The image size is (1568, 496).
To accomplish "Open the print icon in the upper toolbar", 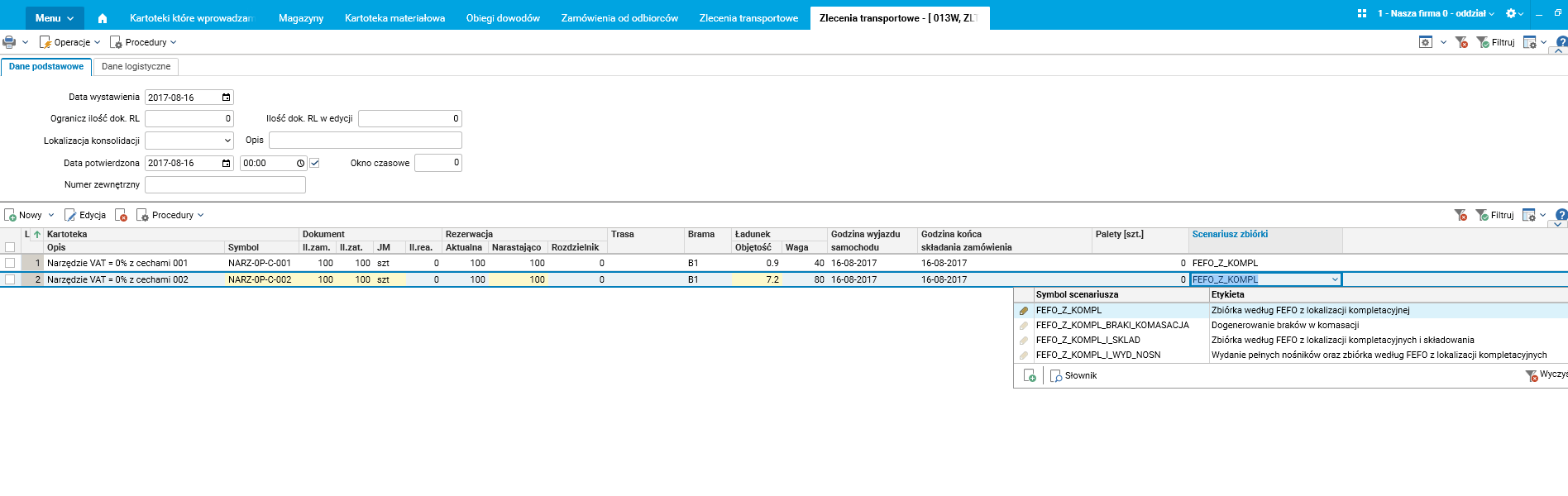I will [x=9, y=42].
